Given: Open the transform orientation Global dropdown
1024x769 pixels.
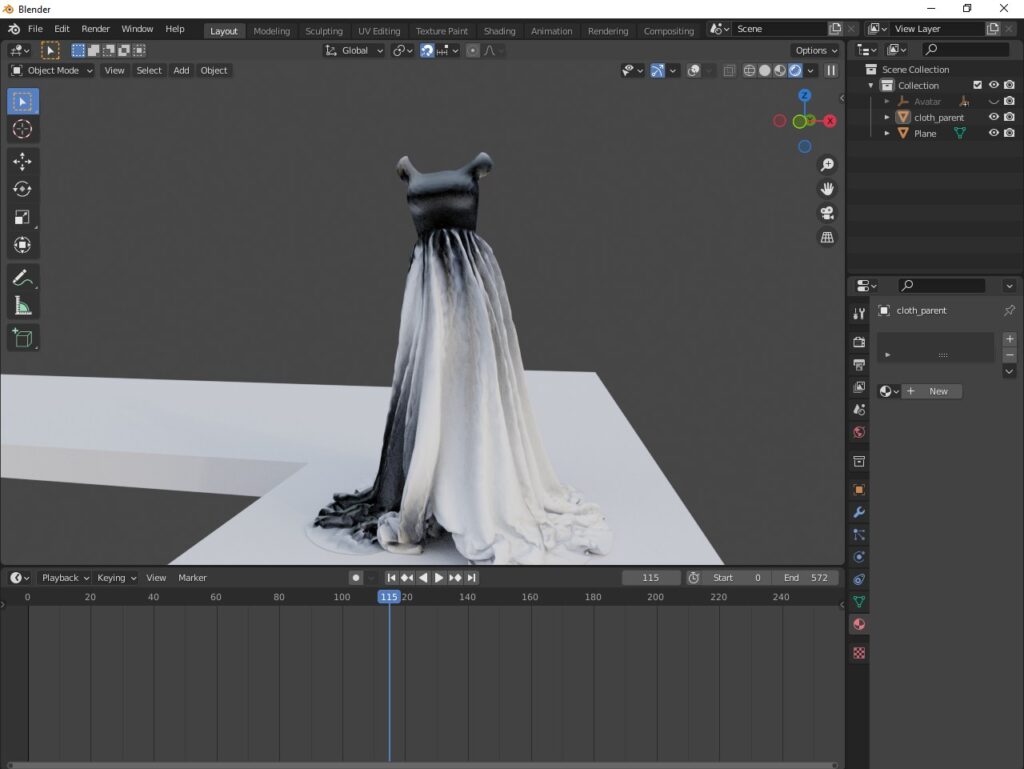Looking at the screenshot, I should click(353, 50).
